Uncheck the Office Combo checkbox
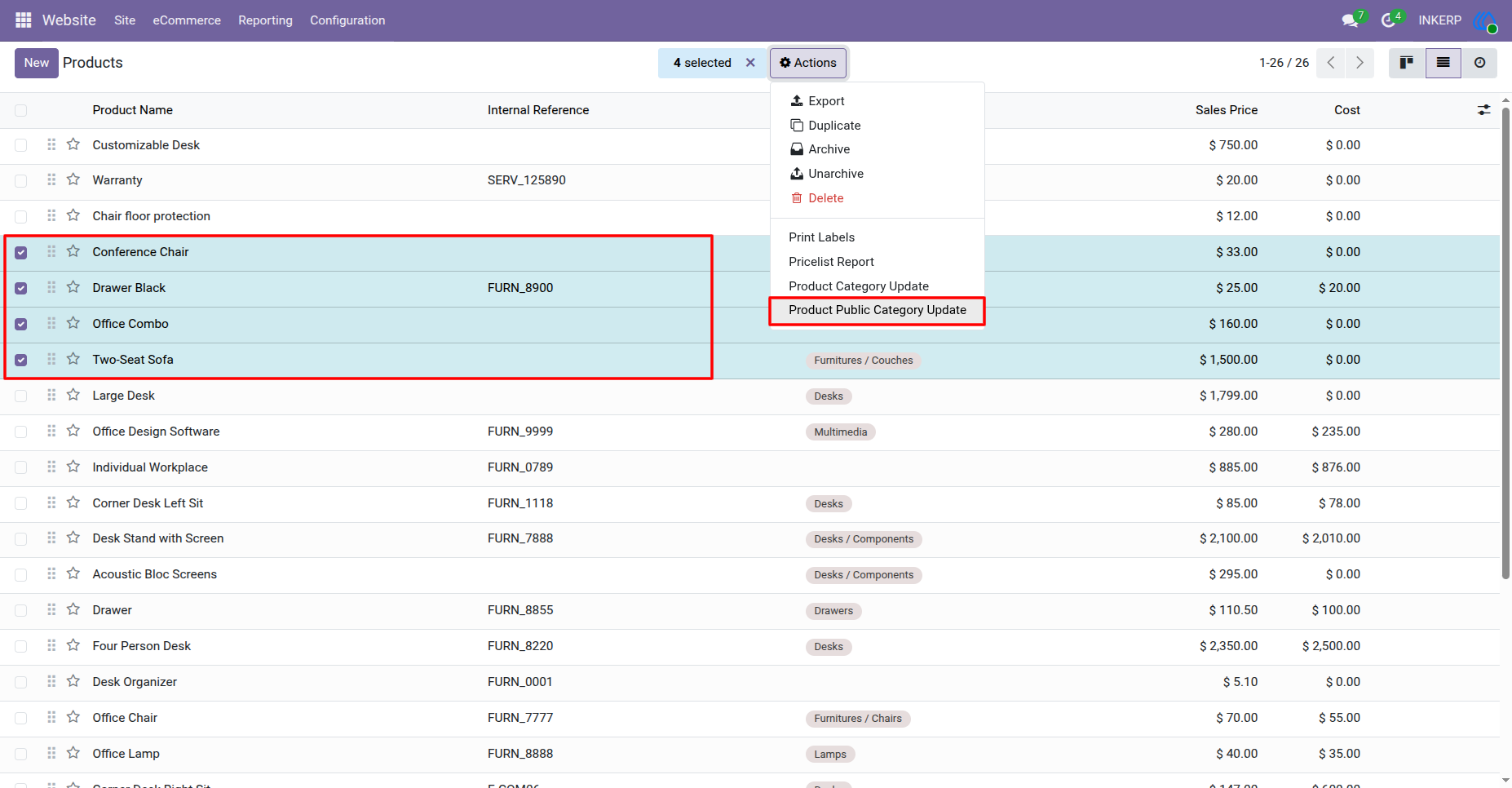The image size is (1512, 788). pyautogui.click(x=21, y=325)
